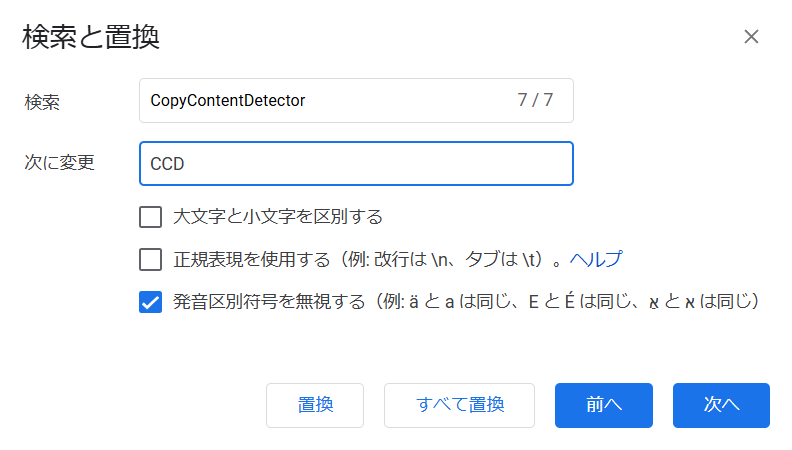Click the すべて置換 button
The height and width of the screenshot is (450, 792).
coord(460,405)
